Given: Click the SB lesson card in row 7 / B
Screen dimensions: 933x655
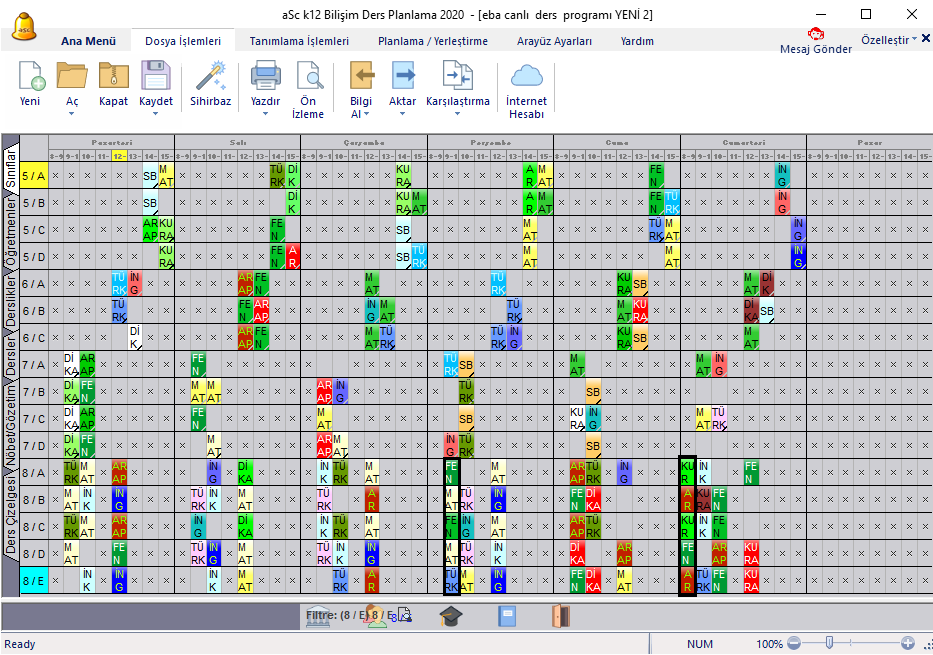Looking at the screenshot, I should point(593,392).
